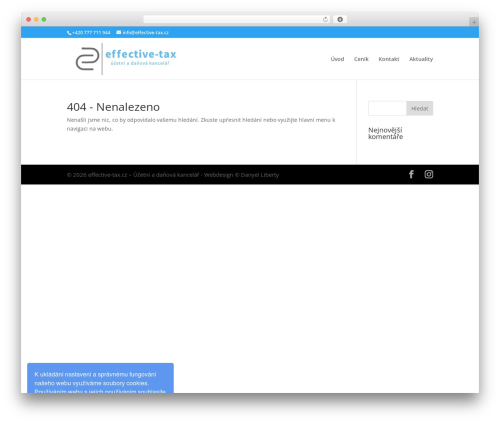Click the yellow minimize window button

pyautogui.click(x=36, y=20)
